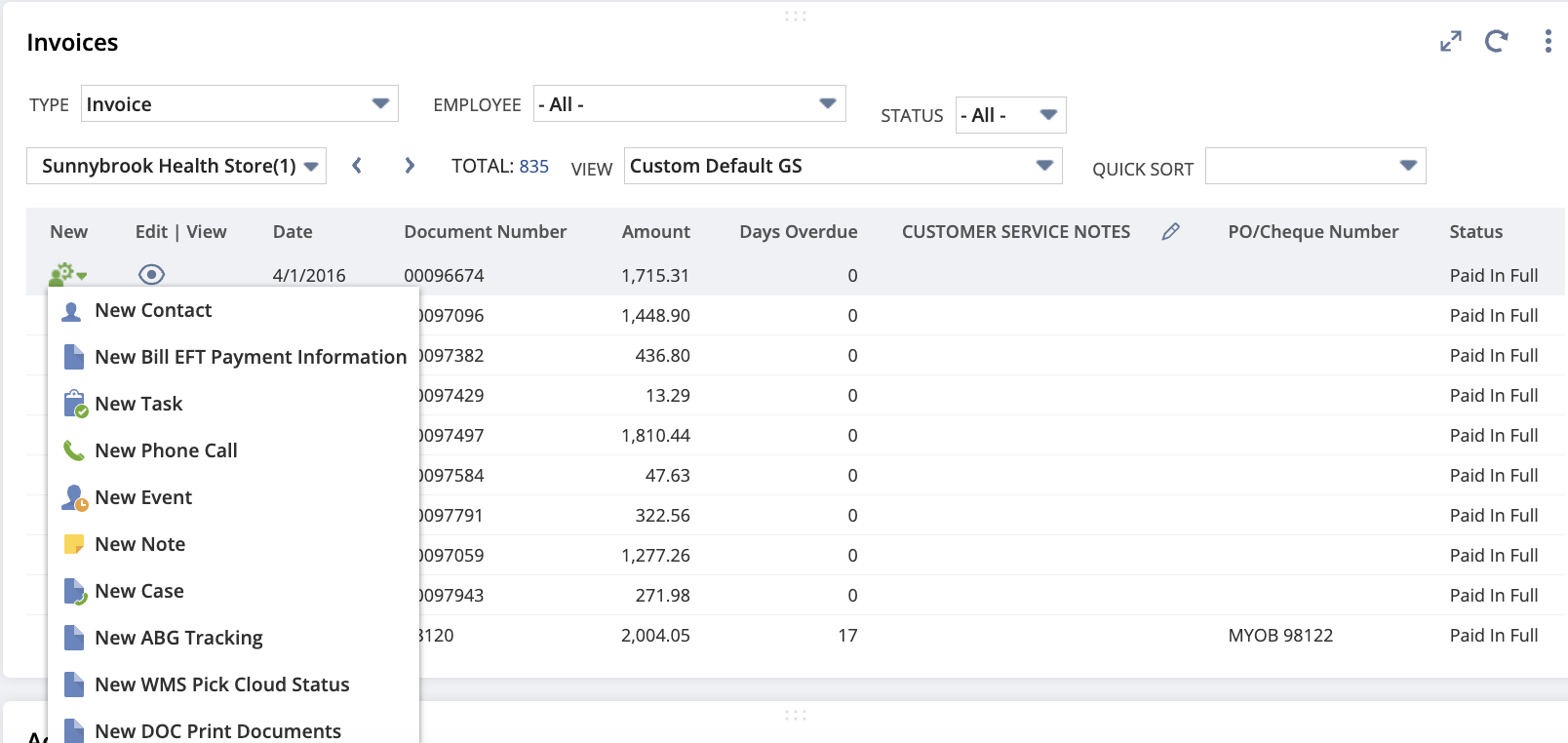Open the Quick Sort dropdown
Viewport: 1568px width, 743px height.
[x=1314, y=166]
